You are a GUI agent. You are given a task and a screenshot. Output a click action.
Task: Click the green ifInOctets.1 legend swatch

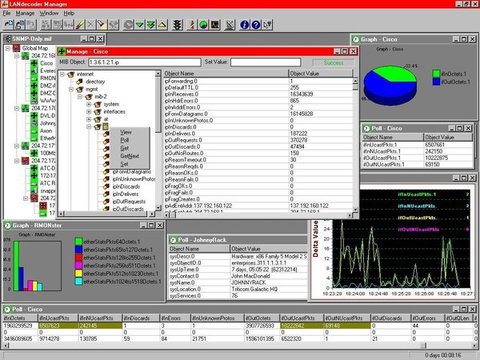tap(436, 74)
